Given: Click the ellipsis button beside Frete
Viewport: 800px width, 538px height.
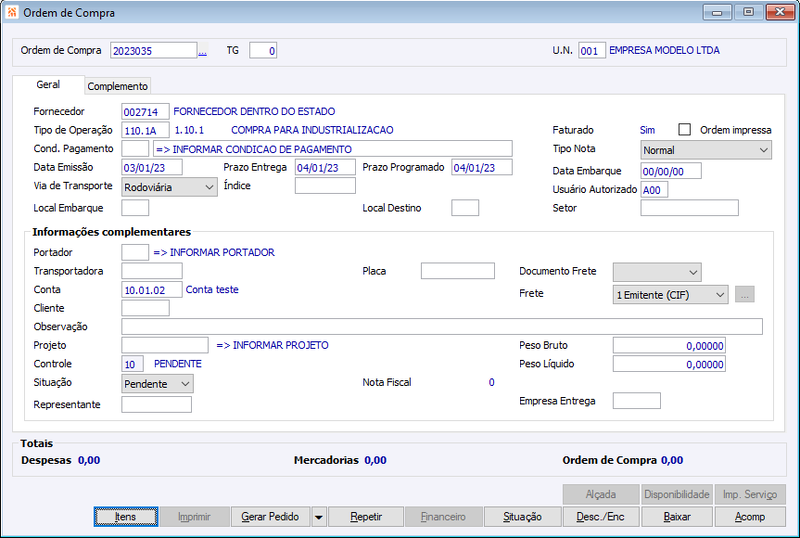Looking at the screenshot, I should tap(744, 295).
